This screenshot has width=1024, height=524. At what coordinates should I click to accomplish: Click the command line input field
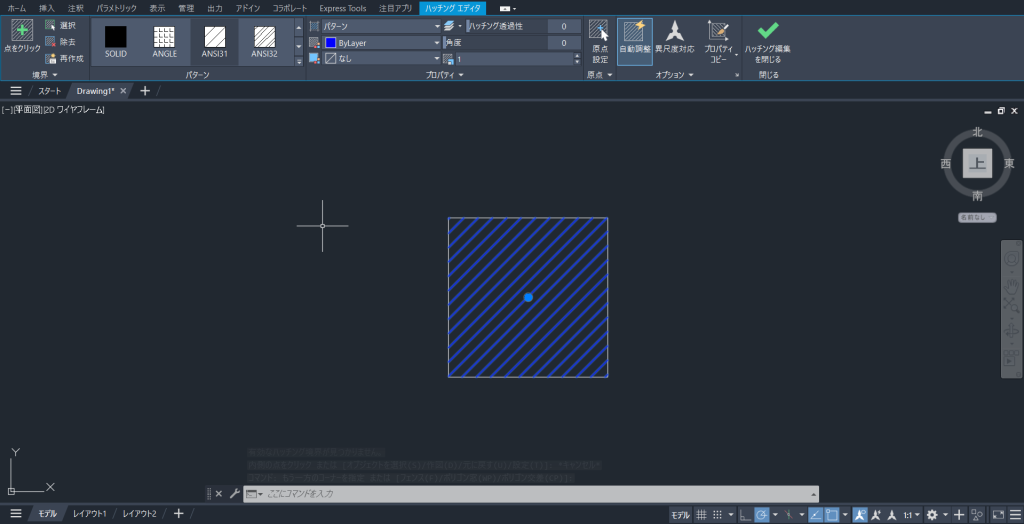point(530,493)
